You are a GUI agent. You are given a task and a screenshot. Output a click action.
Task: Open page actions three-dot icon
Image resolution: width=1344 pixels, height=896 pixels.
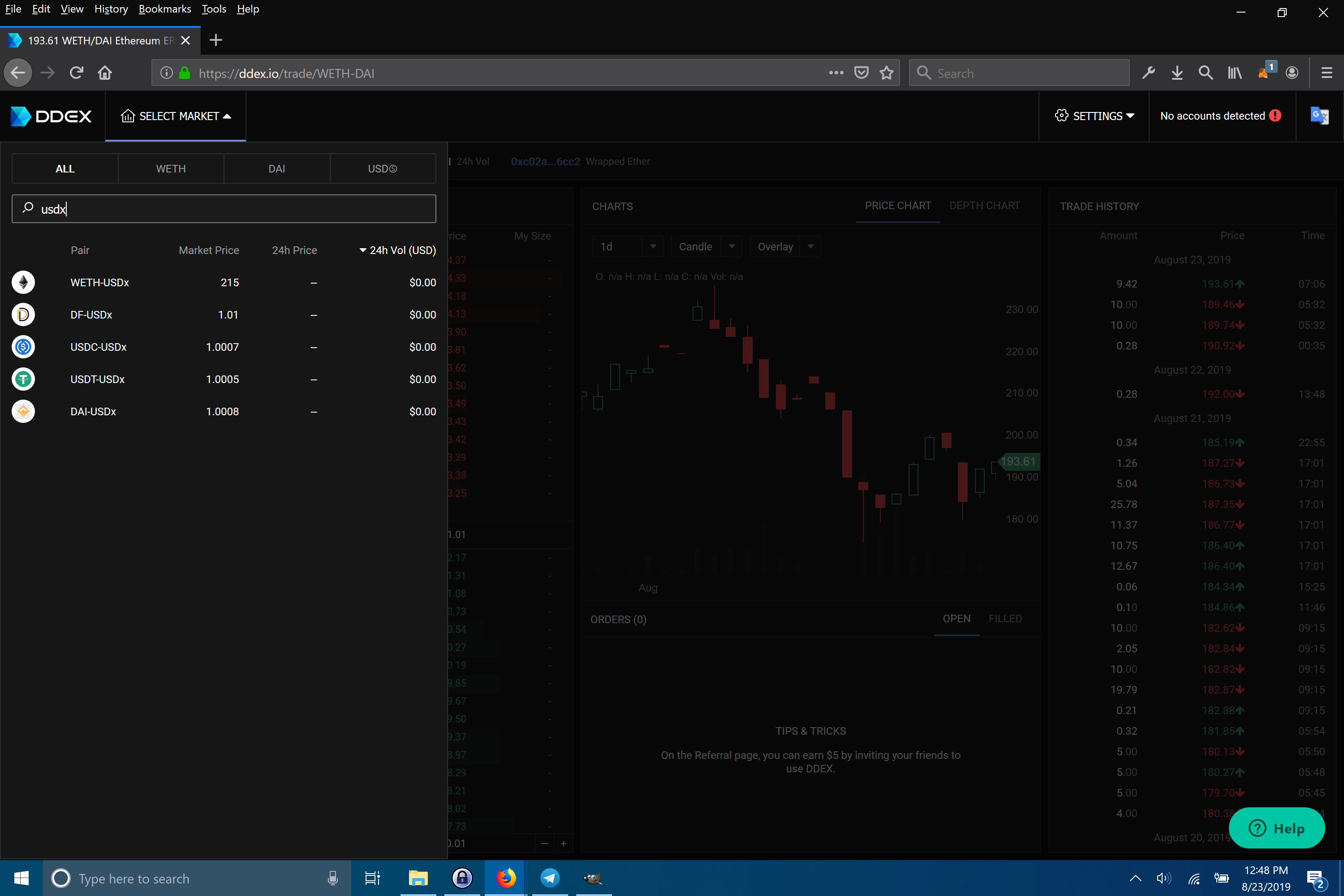(x=836, y=73)
